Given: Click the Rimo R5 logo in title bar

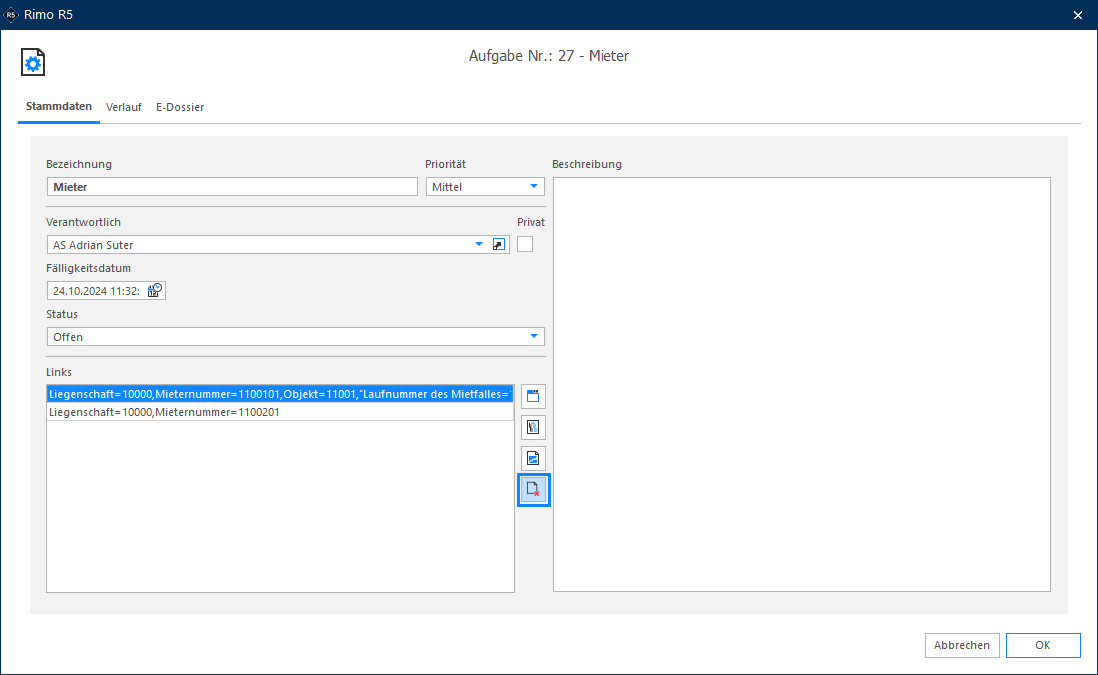Looking at the screenshot, I should [x=11, y=15].
